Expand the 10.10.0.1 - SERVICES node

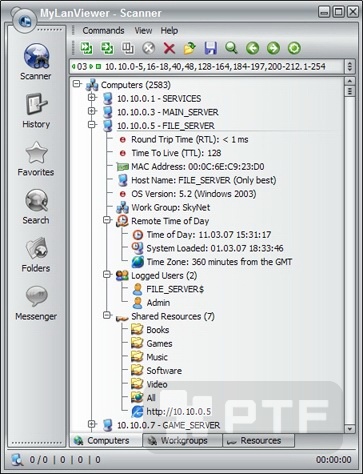pos(92,97)
